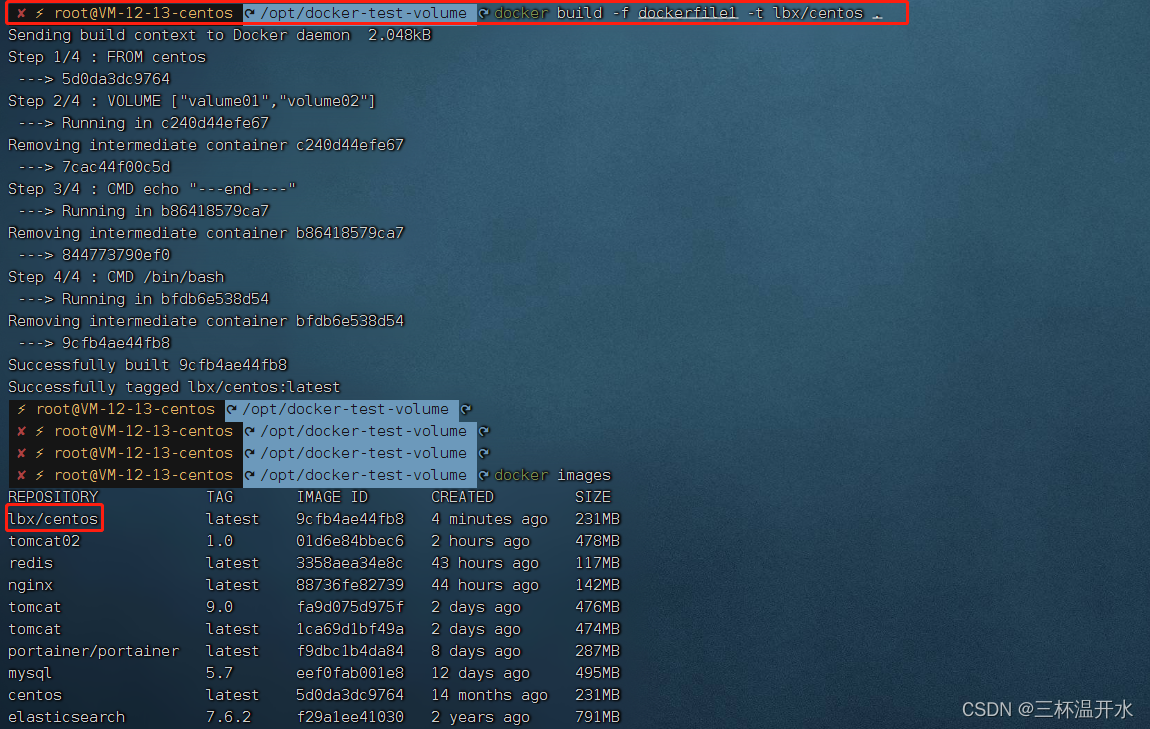Click the 'docker build -f dockerfile1' command text
1150x729 pixels.
[615, 13]
